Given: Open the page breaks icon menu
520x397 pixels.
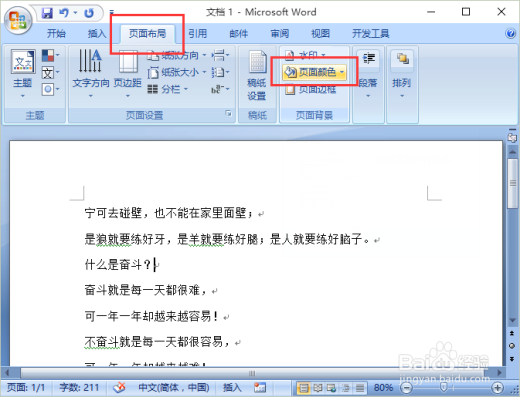Looking at the screenshot, I should (x=220, y=55).
